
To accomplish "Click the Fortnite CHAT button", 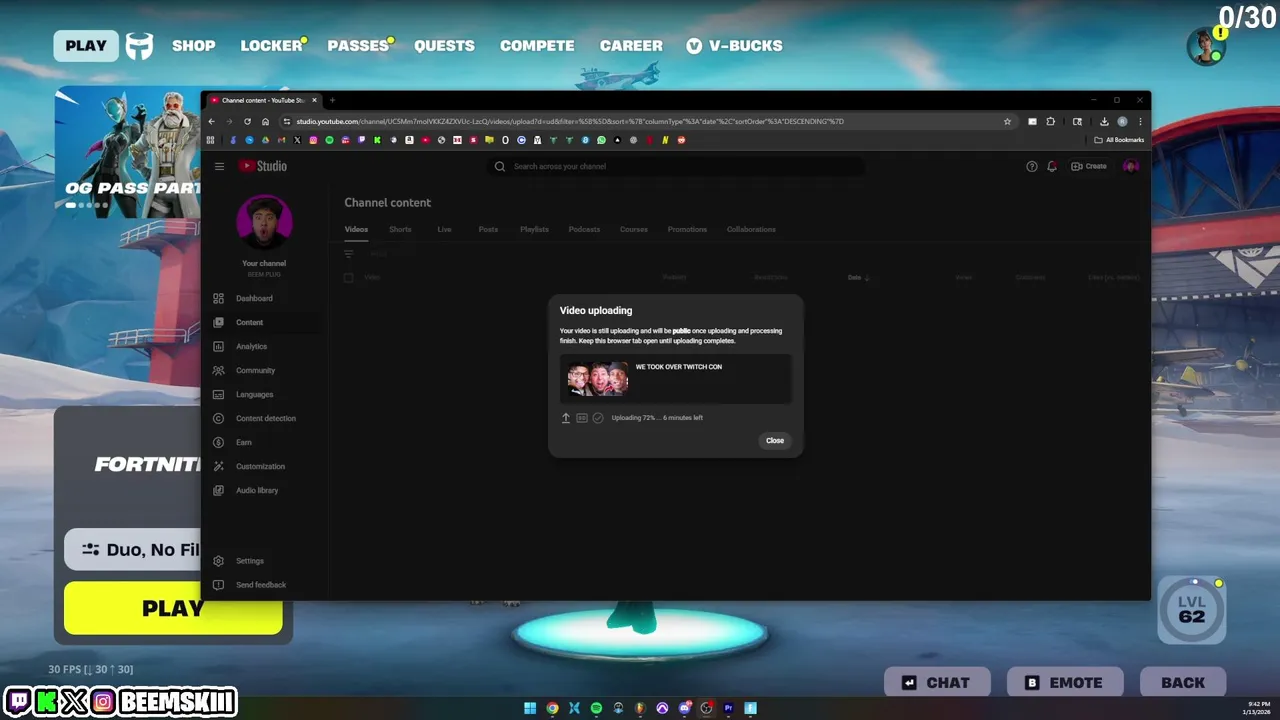I will coord(937,683).
